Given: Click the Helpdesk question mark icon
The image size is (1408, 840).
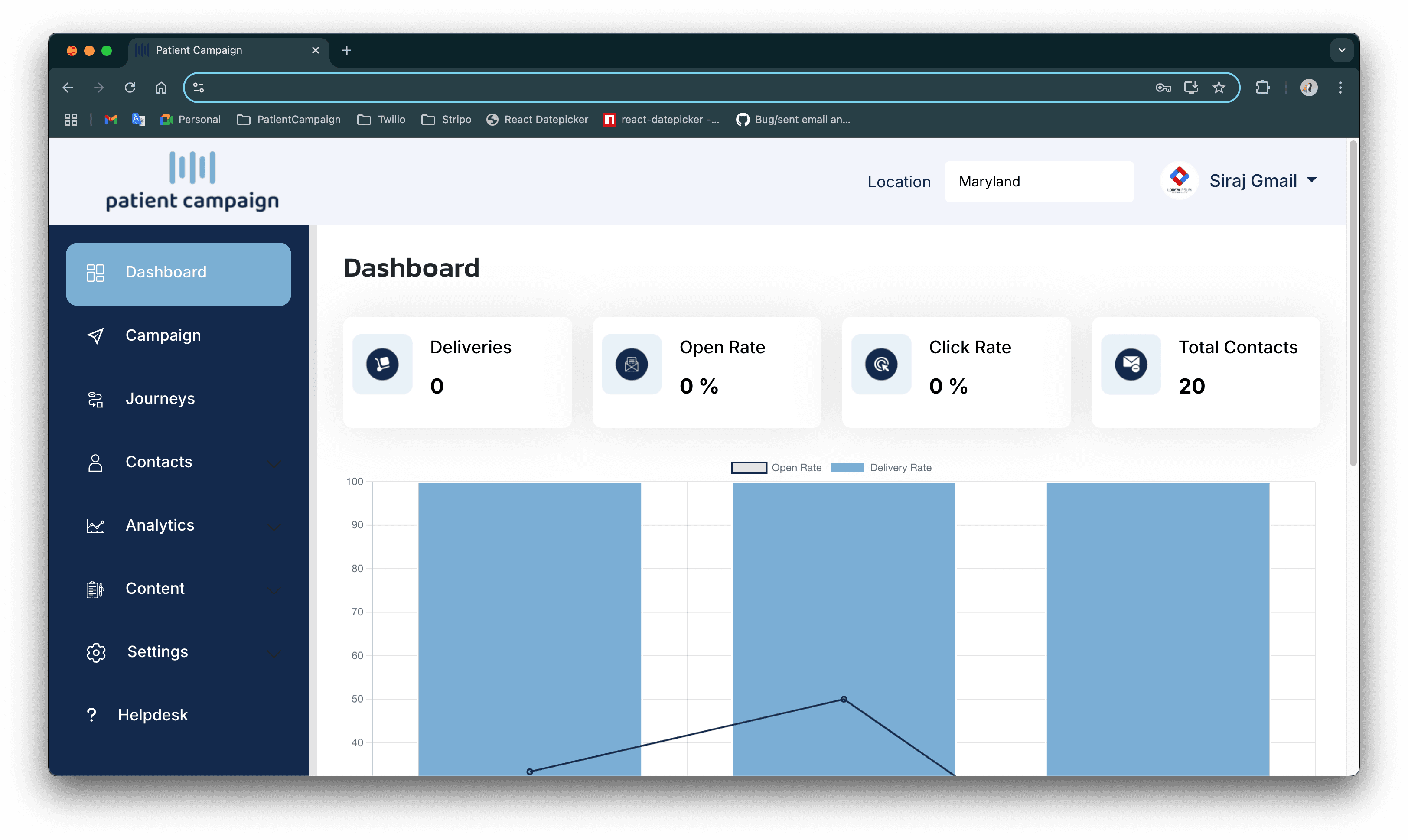Looking at the screenshot, I should [x=92, y=716].
